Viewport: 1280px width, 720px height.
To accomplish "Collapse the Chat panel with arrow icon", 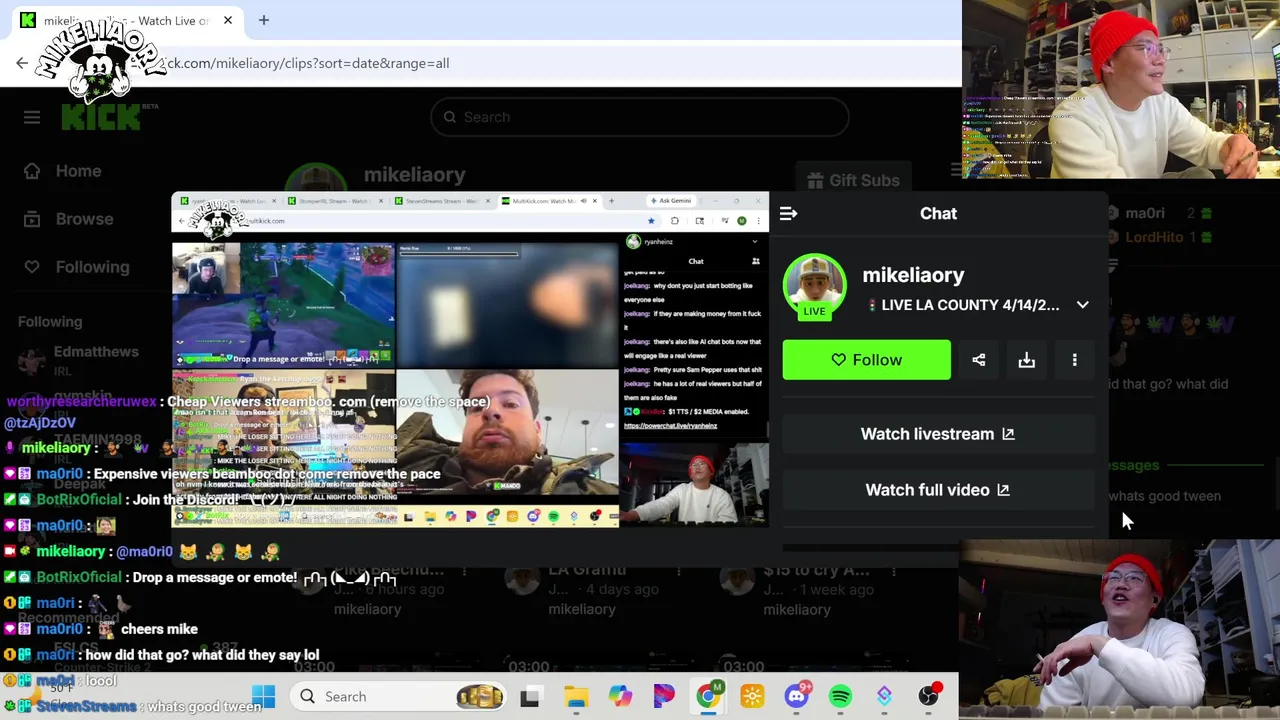I will point(788,213).
